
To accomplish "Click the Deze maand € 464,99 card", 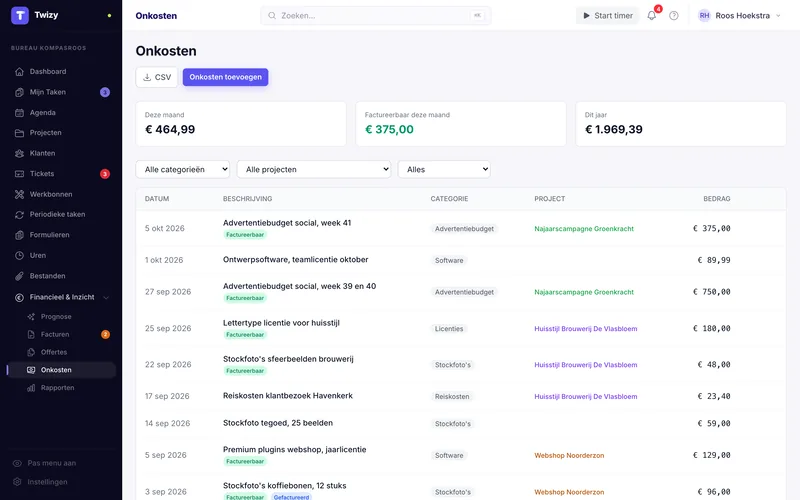I will (241, 124).
